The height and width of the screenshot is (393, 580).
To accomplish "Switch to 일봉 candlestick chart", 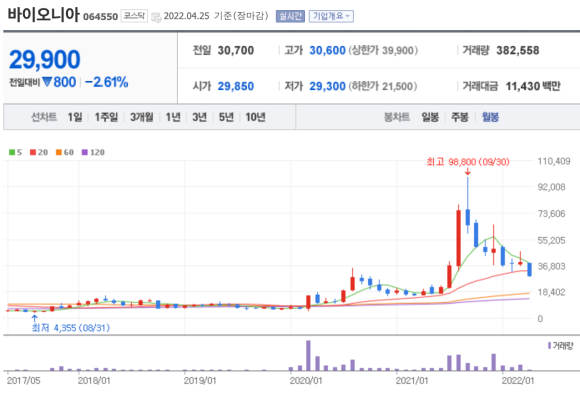I will pos(430,117).
